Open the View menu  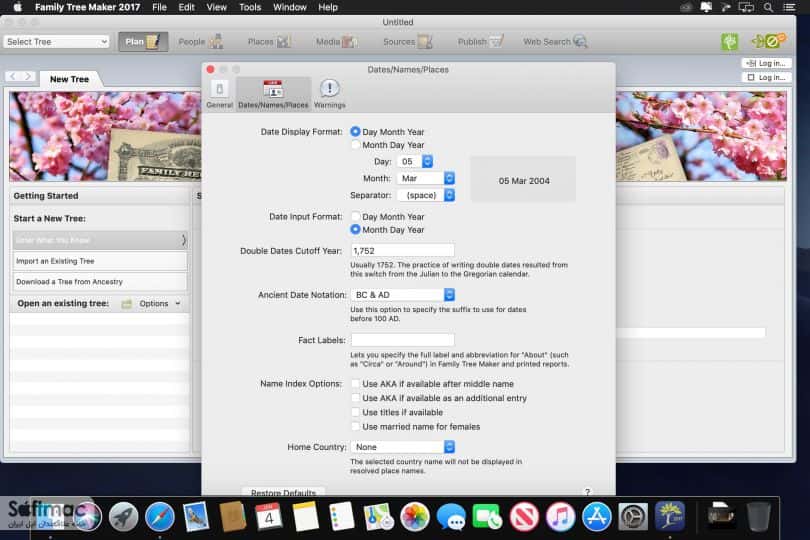click(x=216, y=7)
